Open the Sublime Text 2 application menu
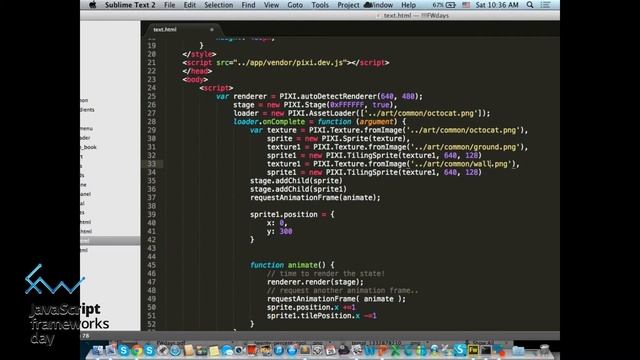Image resolution: width=640 pixels, height=360 pixels. point(130,5)
